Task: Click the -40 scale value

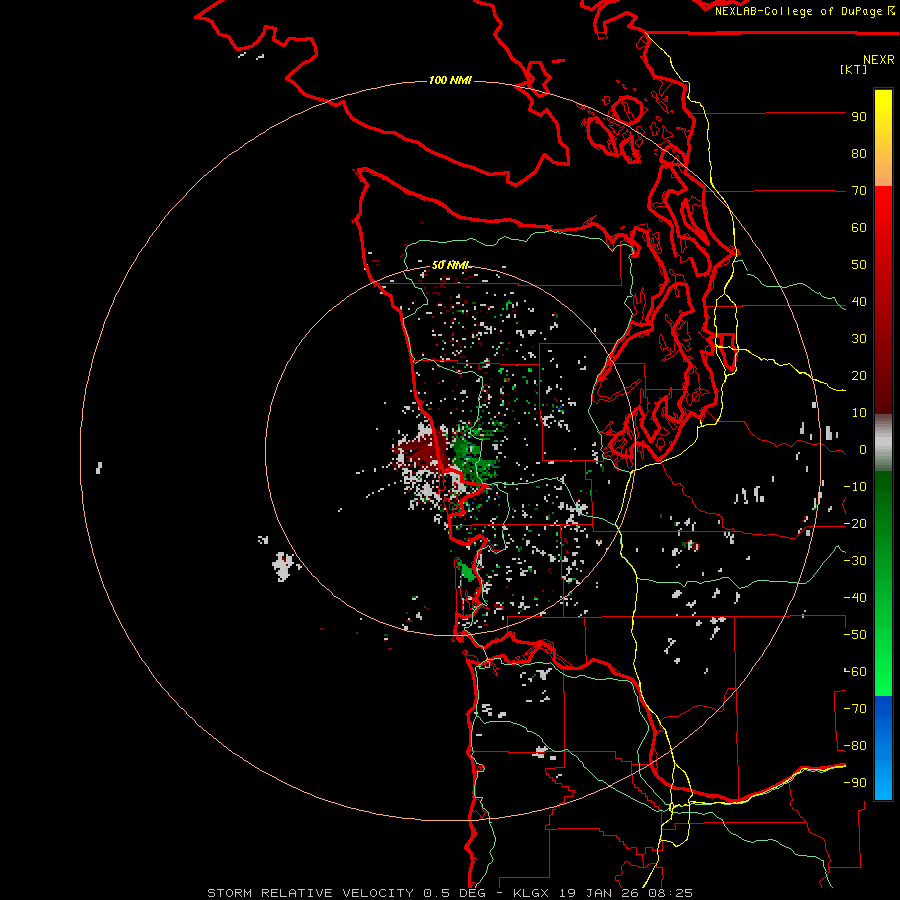Action: coord(855,598)
